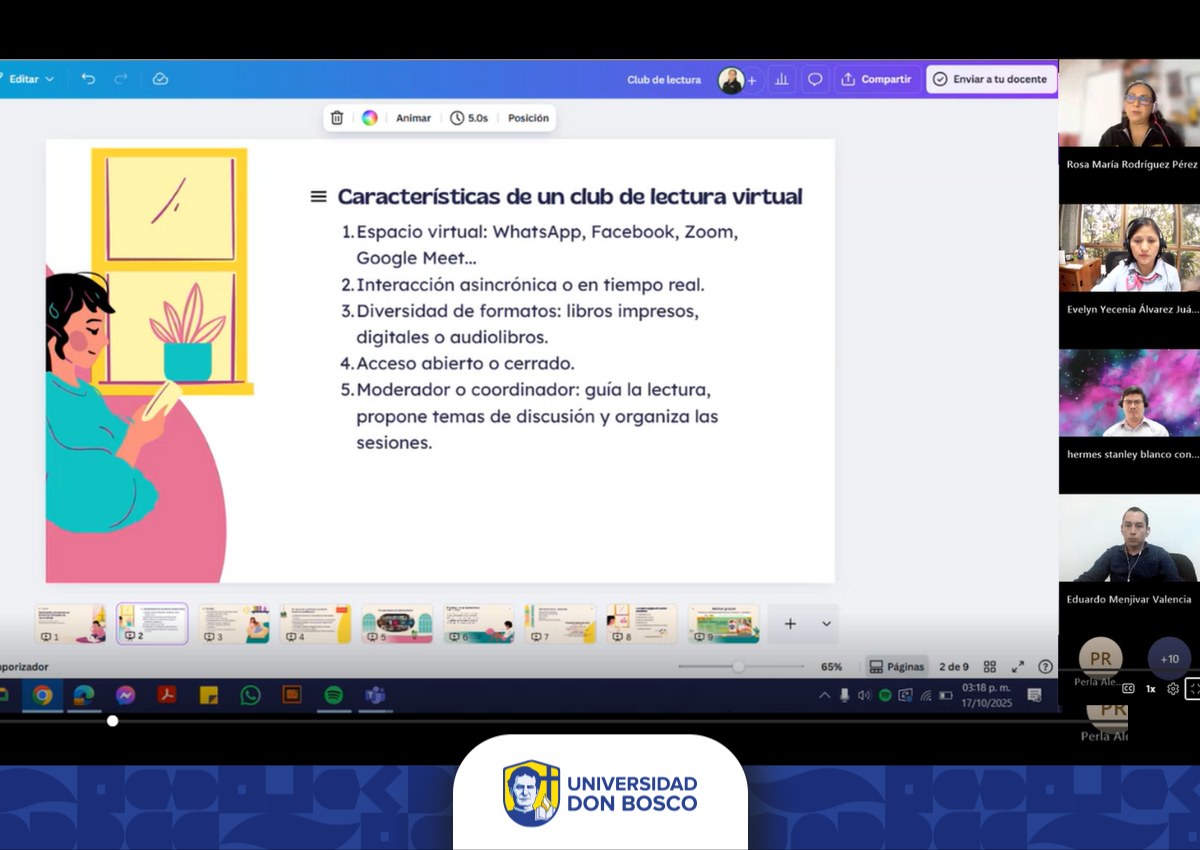The width and height of the screenshot is (1200, 850).
Task: Click the cloud save status icon
Action: (x=160, y=79)
